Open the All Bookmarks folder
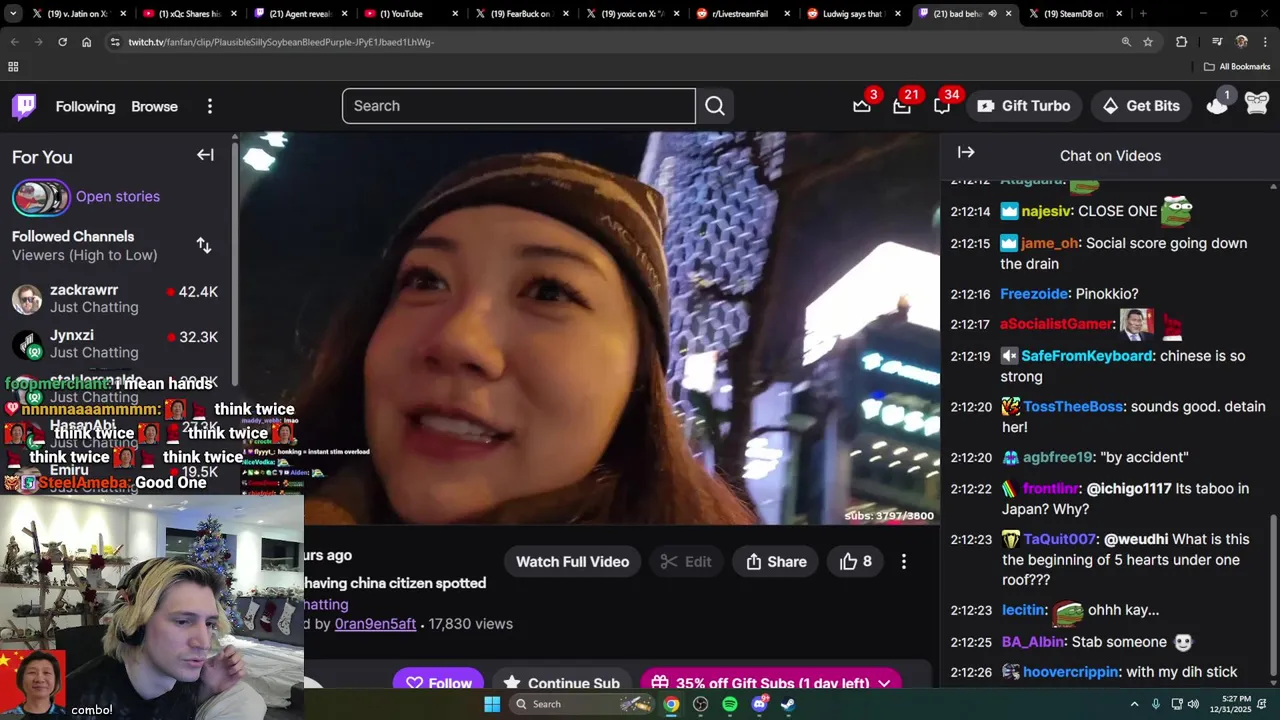Image resolution: width=1280 pixels, height=720 pixels. [1237, 67]
